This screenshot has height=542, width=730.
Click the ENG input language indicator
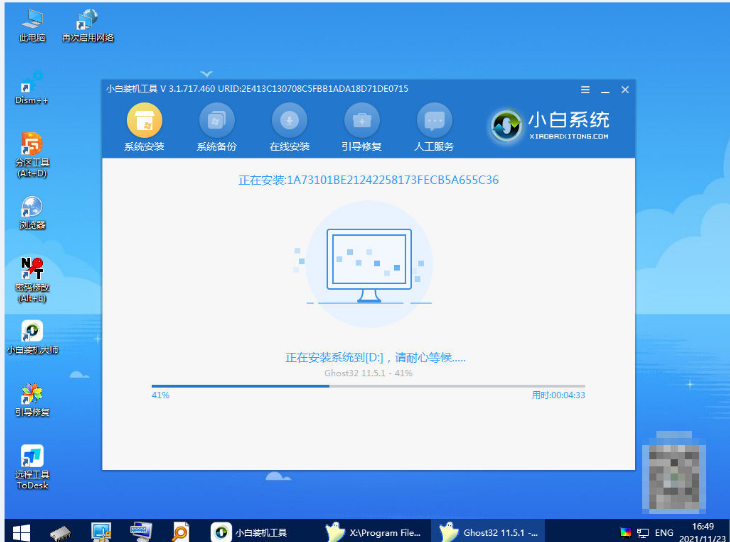(x=664, y=533)
